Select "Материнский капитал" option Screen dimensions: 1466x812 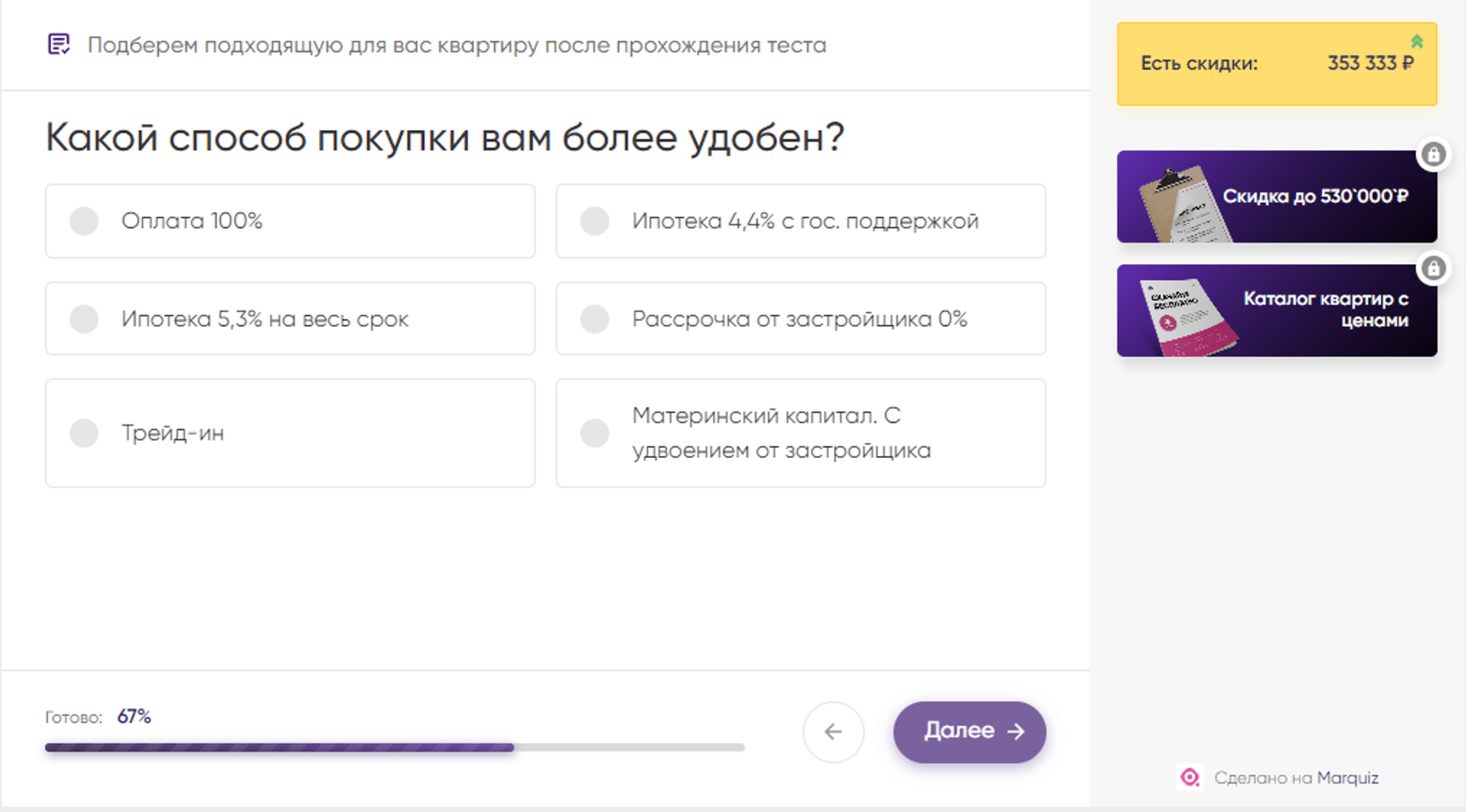click(800, 433)
